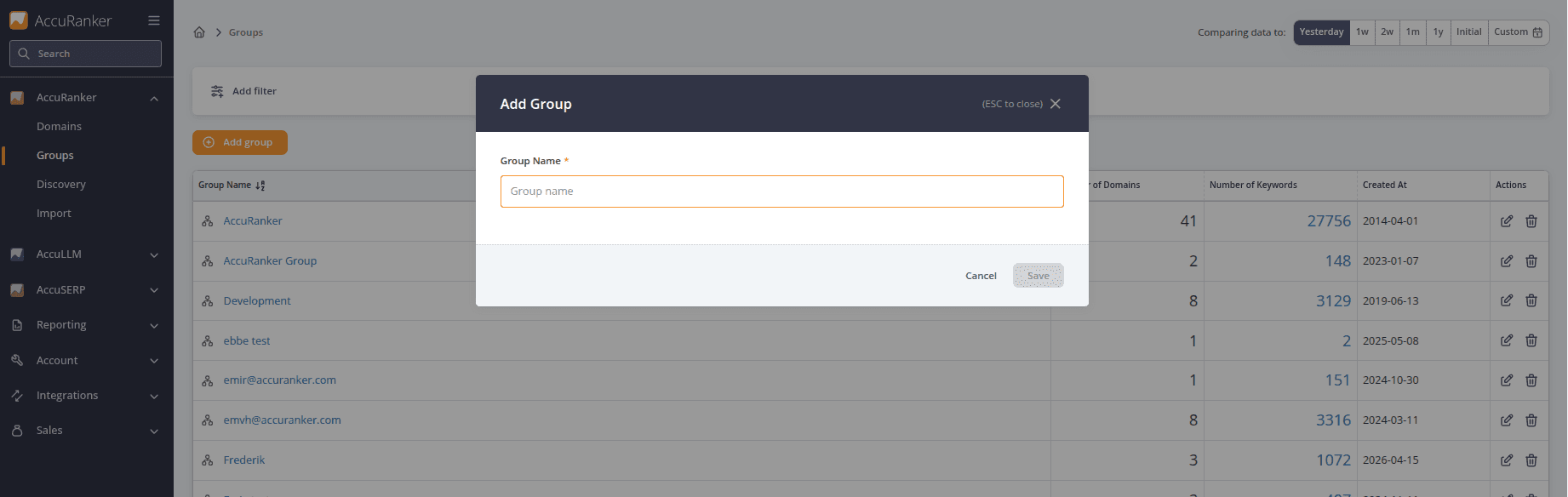Click group icon beside Development
This screenshot has height=497, width=1568.
[207, 300]
